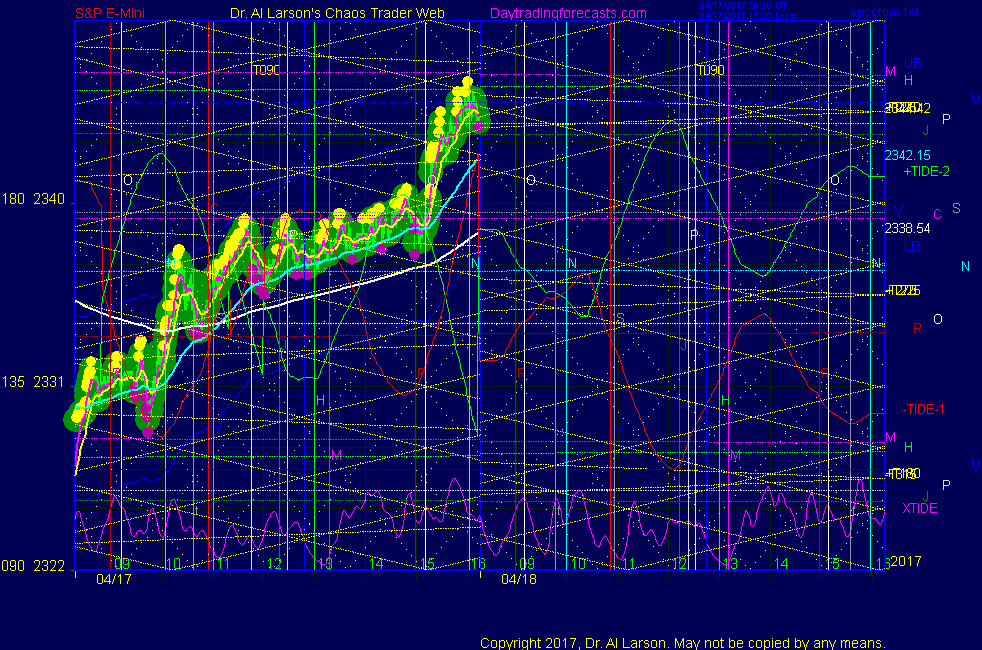Select the '04/17/2017 20:20 UT' timestamp
The height and width of the screenshot is (650, 982).
(743, 6)
